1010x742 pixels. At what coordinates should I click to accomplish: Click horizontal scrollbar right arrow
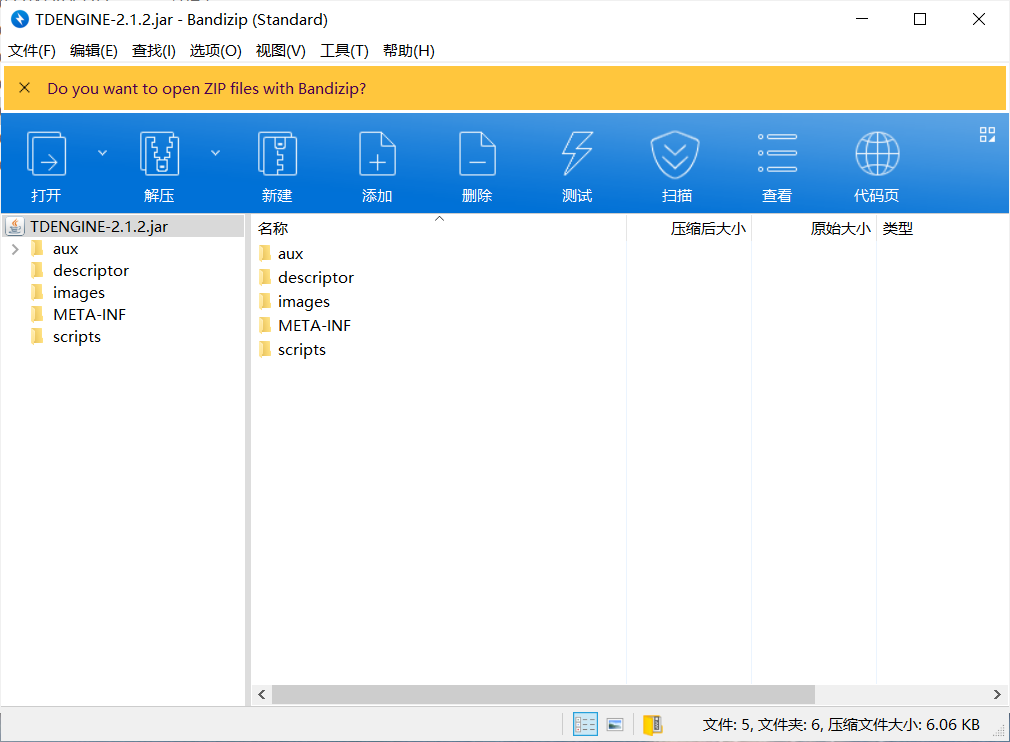[997, 694]
